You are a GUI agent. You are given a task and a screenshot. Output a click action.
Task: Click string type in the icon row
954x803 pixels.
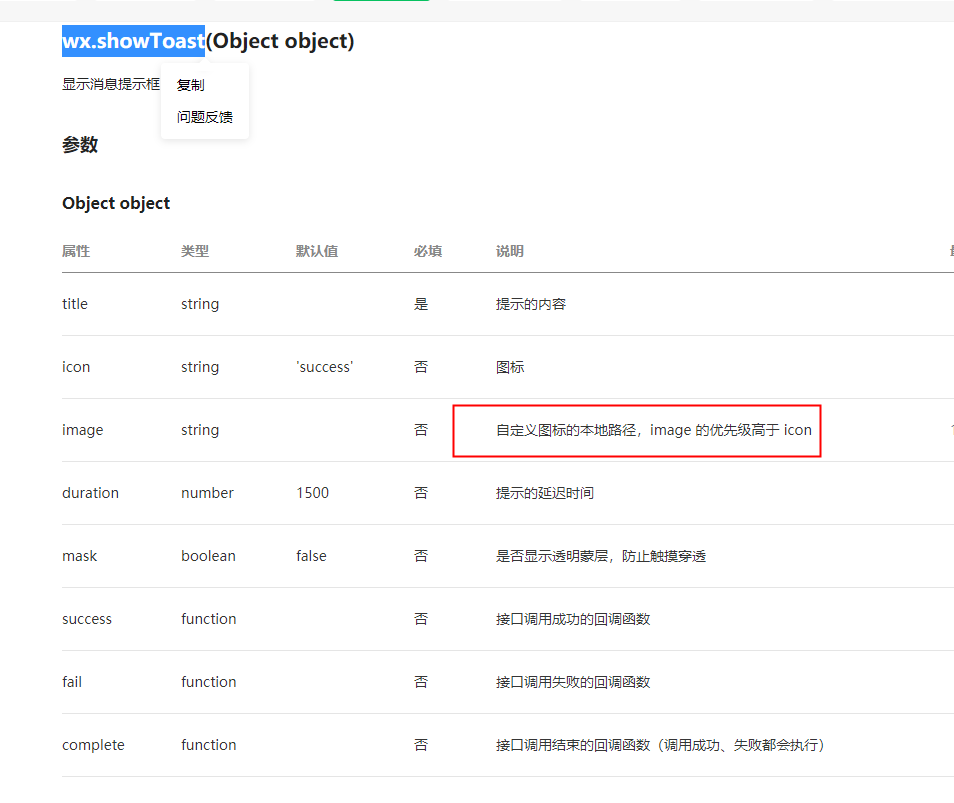pos(200,367)
